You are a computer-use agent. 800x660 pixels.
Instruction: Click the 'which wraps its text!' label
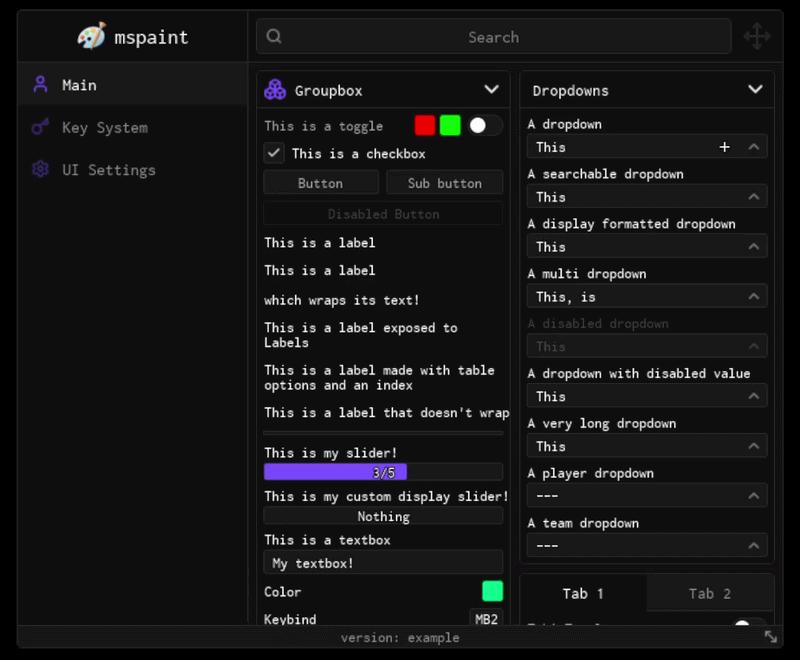[341, 300]
